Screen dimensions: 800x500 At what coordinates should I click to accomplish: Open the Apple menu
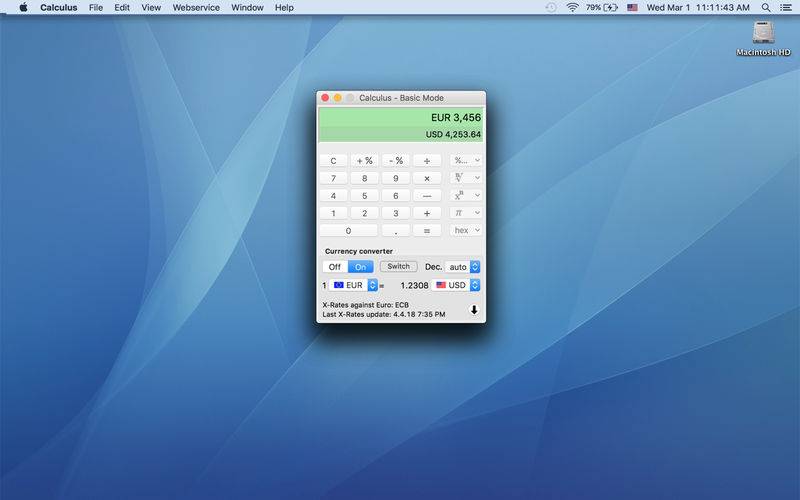pyautogui.click(x=23, y=7)
